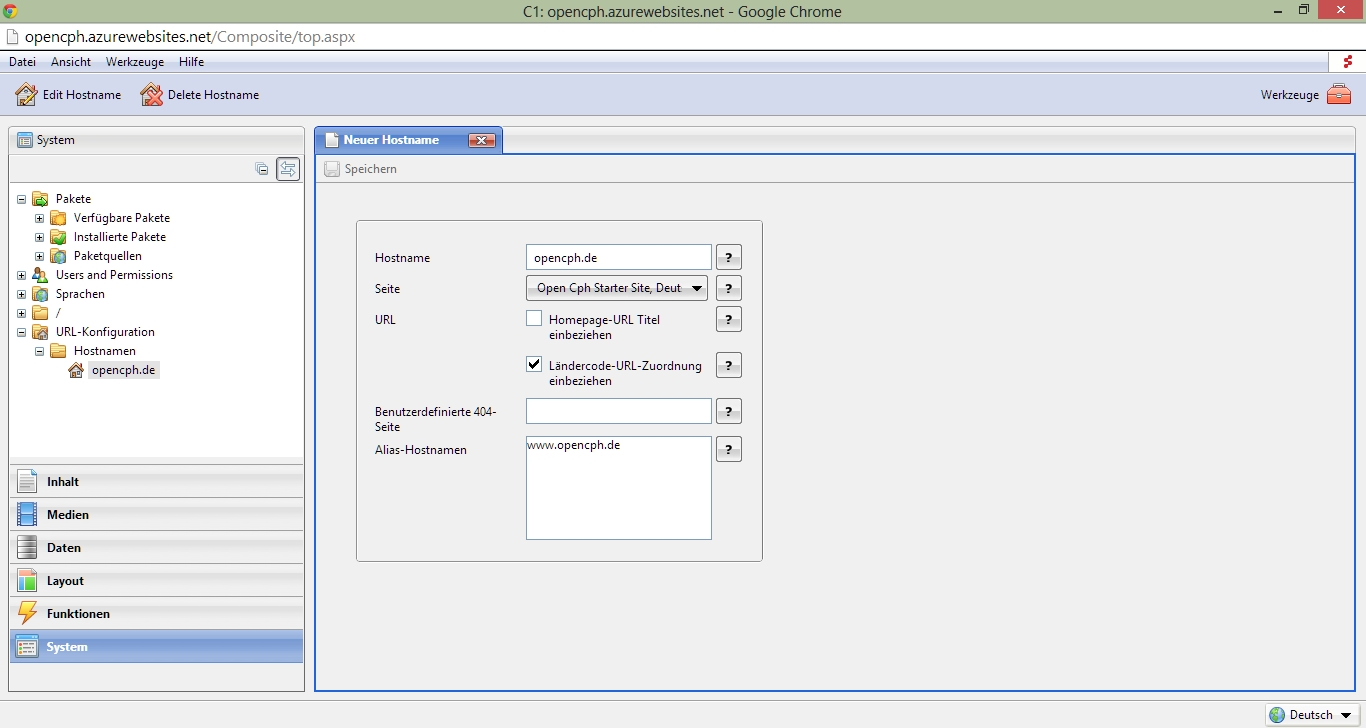Screen dimensions: 1366x728
Task: Open the Ansicht menu
Action: 71,62
